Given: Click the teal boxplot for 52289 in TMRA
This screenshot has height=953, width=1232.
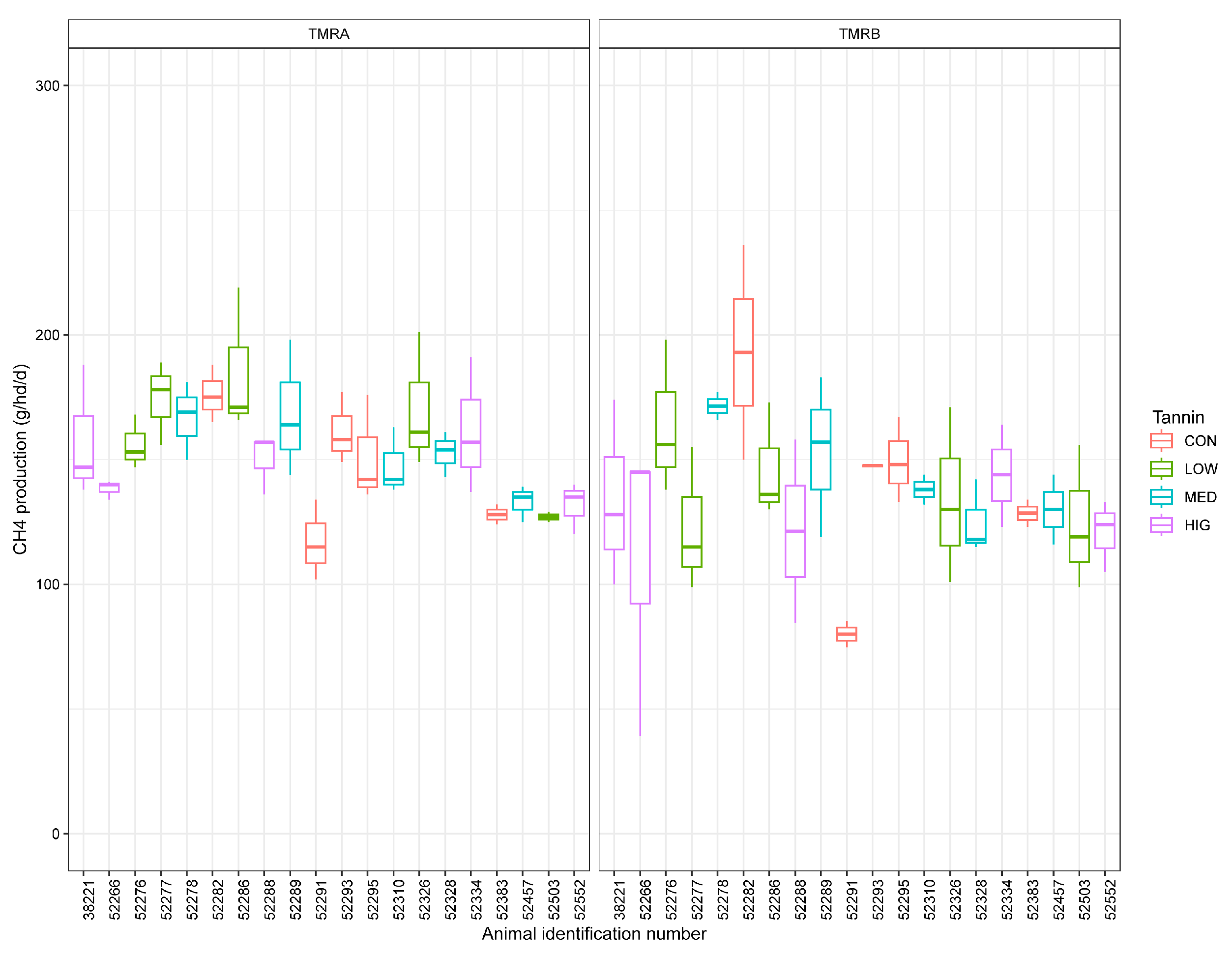Looking at the screenshot, I should click(x=290, y=416).
